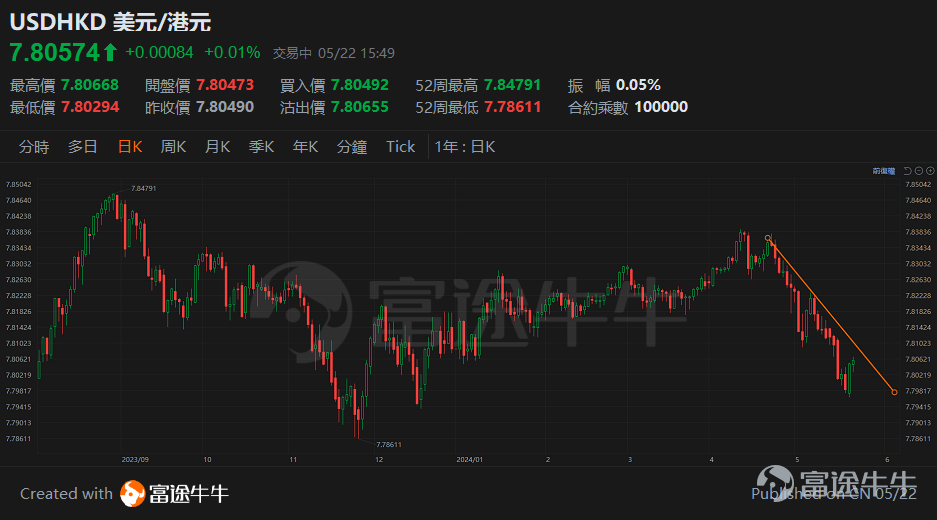
Task: Click the +0.01% percent change
Action: point(232,53)
